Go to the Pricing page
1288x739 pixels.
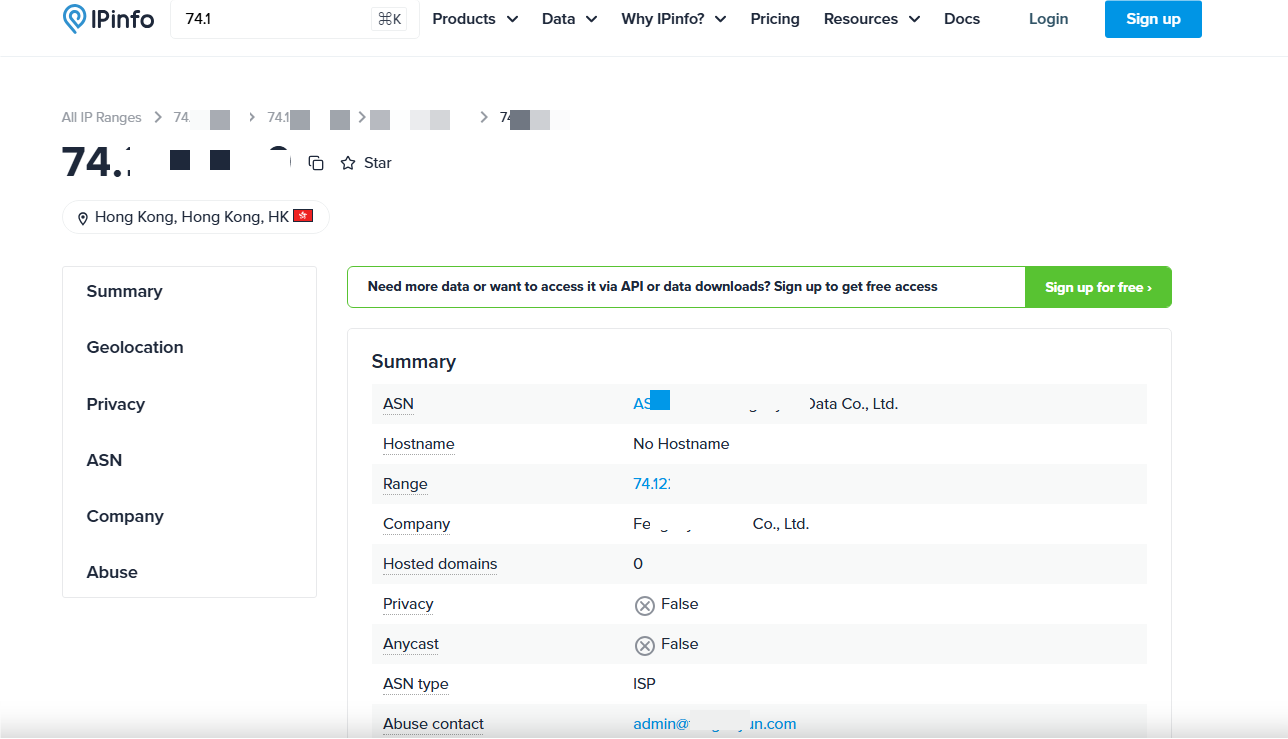(x=775, y=19)
